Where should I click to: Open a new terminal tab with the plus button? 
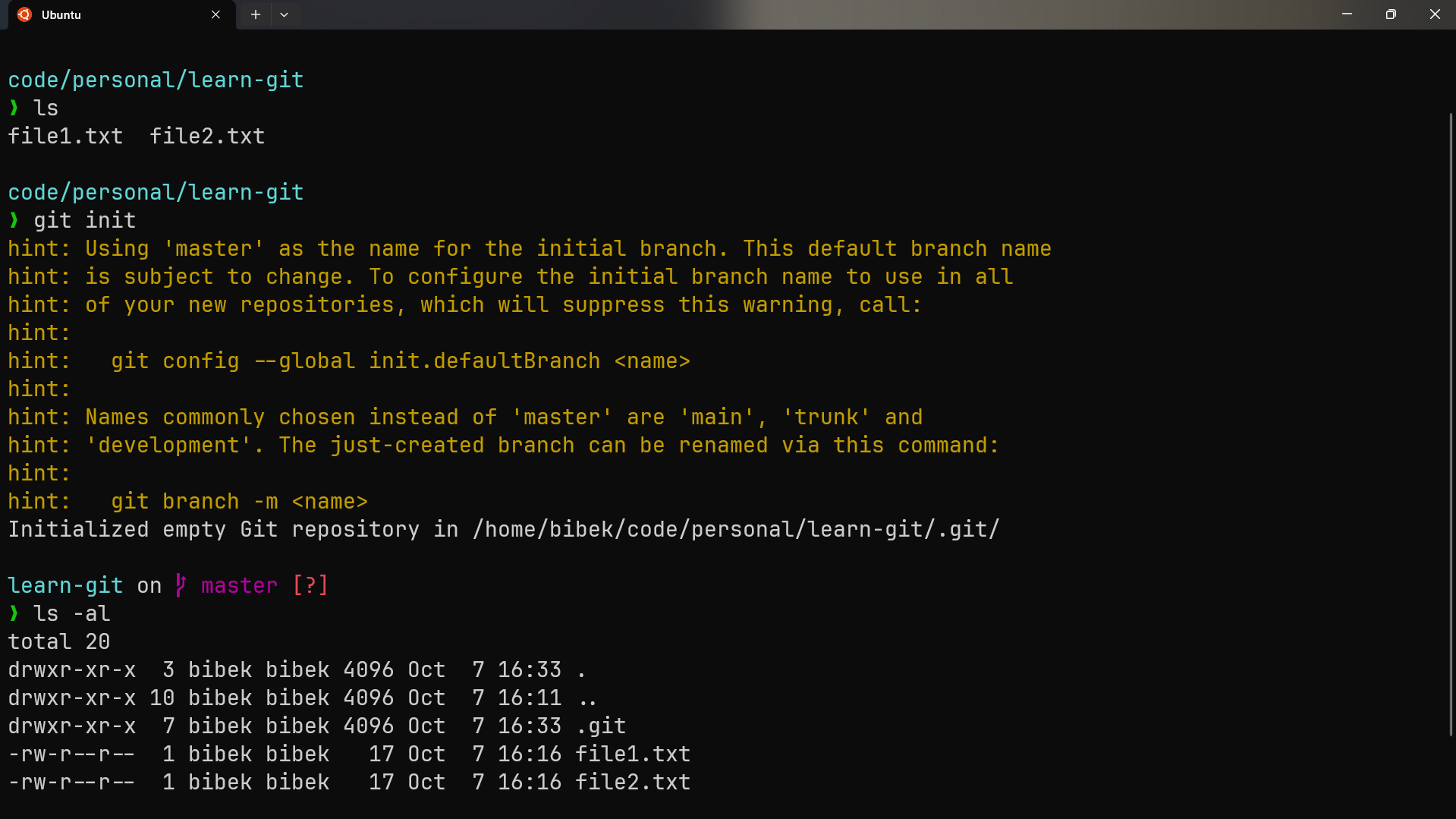point(255,14)
